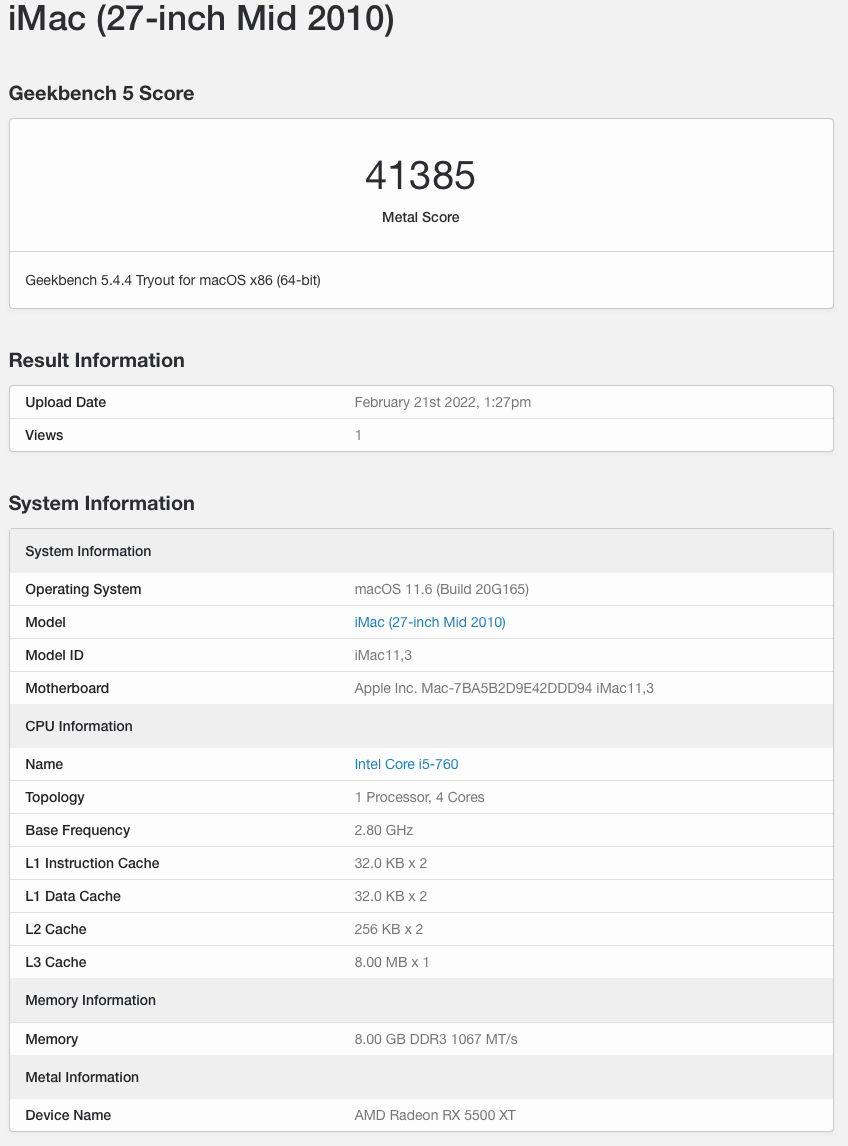The height and width of the screenshot is (1146, 848).
Task: Click the bold System Information section heading
Action: 101,503
